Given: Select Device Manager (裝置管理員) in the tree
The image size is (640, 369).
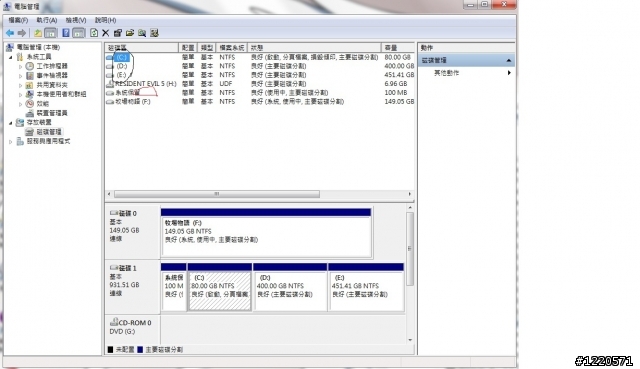Looking at the screenshot, I should (52, 113).
